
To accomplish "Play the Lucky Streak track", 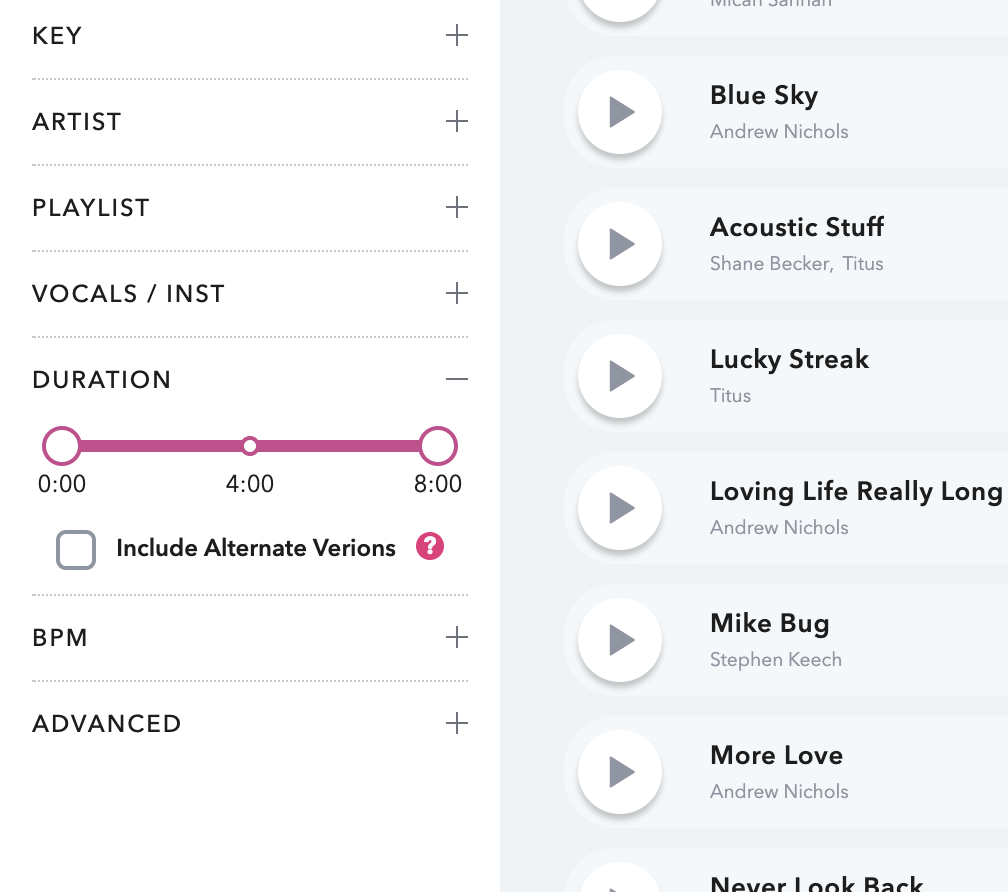I will (x=620, y=376).
